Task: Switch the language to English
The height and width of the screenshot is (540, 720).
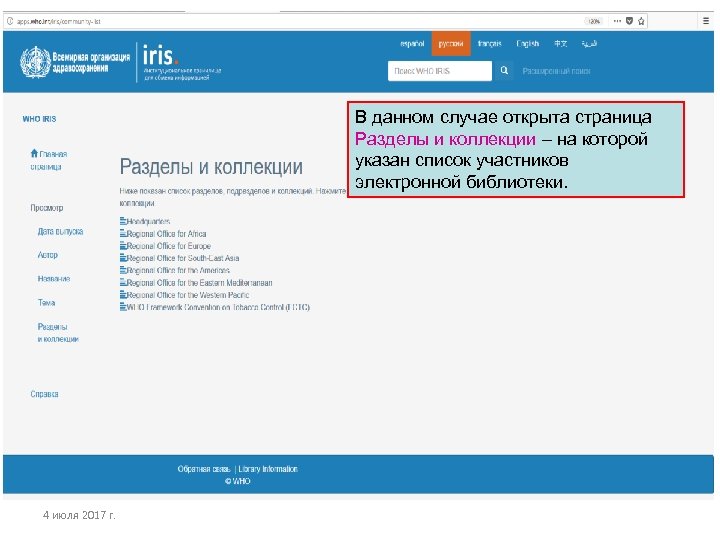Action: click(528, 44)
